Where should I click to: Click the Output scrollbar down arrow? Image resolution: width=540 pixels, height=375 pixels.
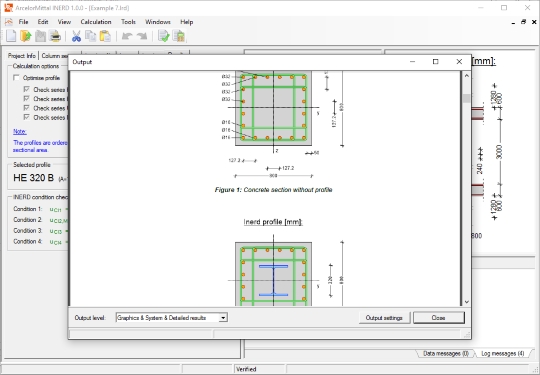pyautogui.click(x=467, y=302)
